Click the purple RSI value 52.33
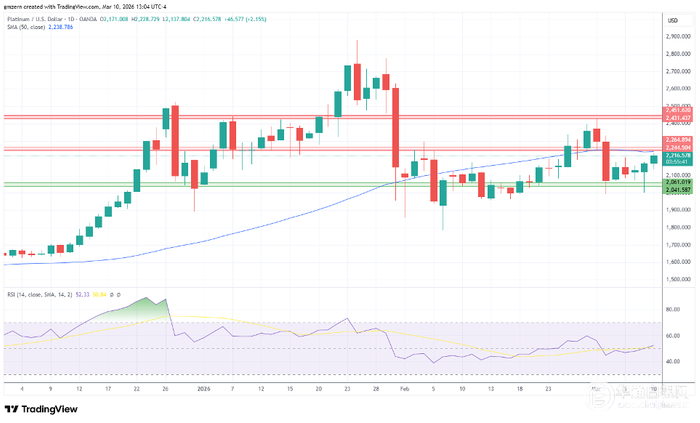The height and width of the screenshot is (423, 700). [82, 295]
